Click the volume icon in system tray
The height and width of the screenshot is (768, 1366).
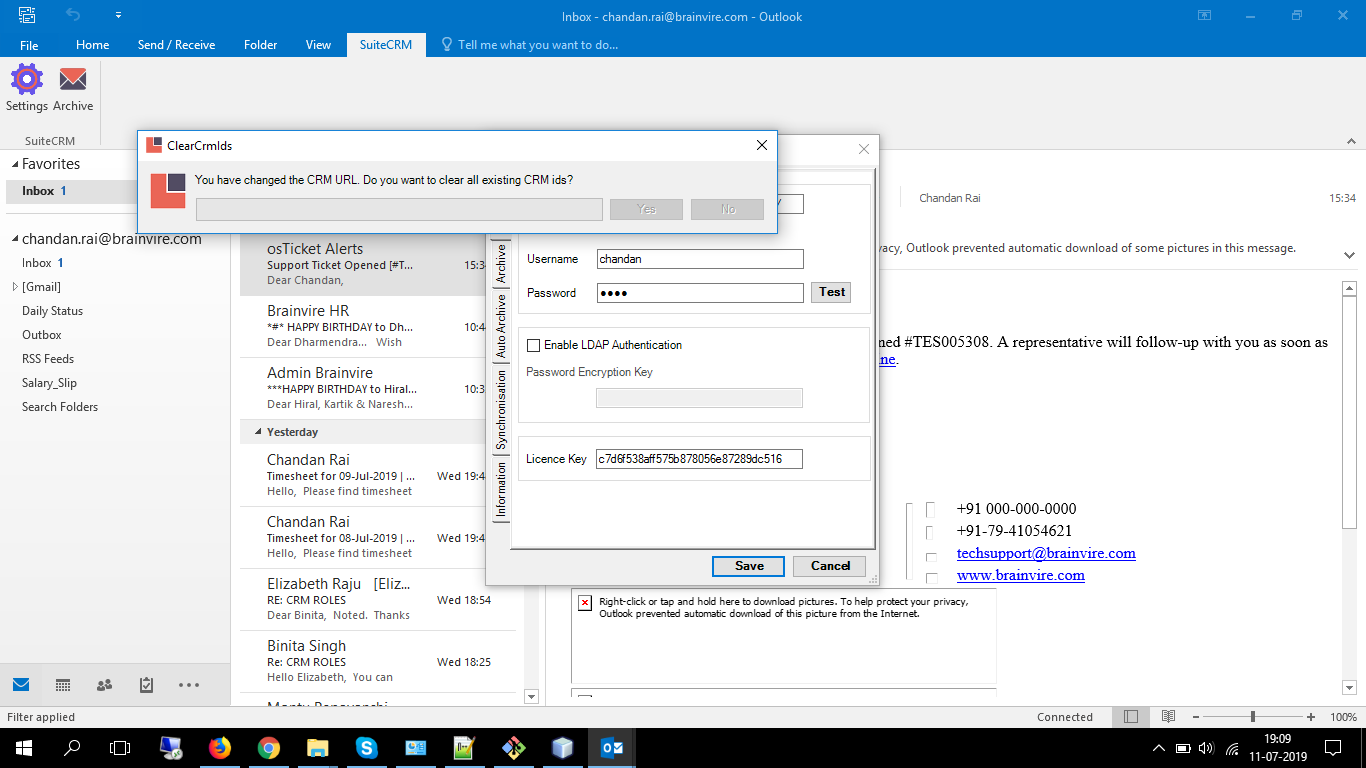[1206, 748]
